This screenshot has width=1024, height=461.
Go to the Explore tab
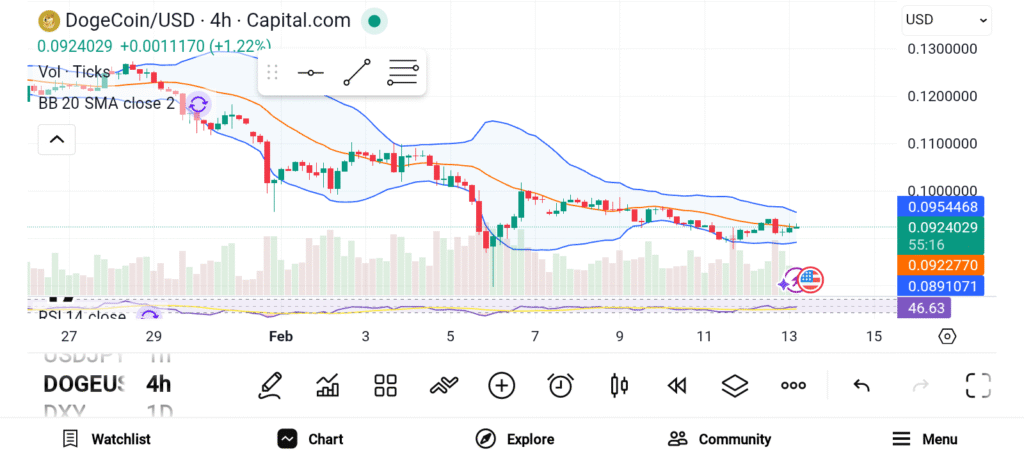coord(515,439)
